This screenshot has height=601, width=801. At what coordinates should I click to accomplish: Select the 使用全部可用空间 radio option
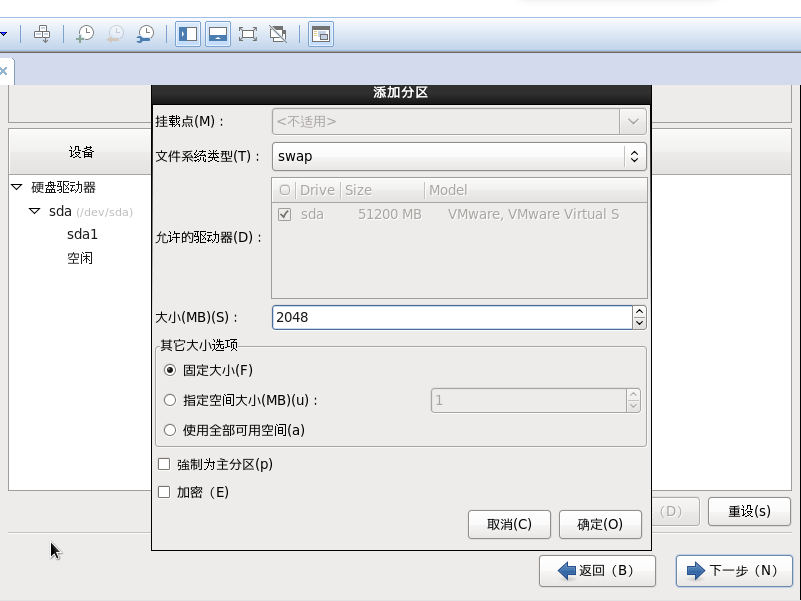point(170,430)
